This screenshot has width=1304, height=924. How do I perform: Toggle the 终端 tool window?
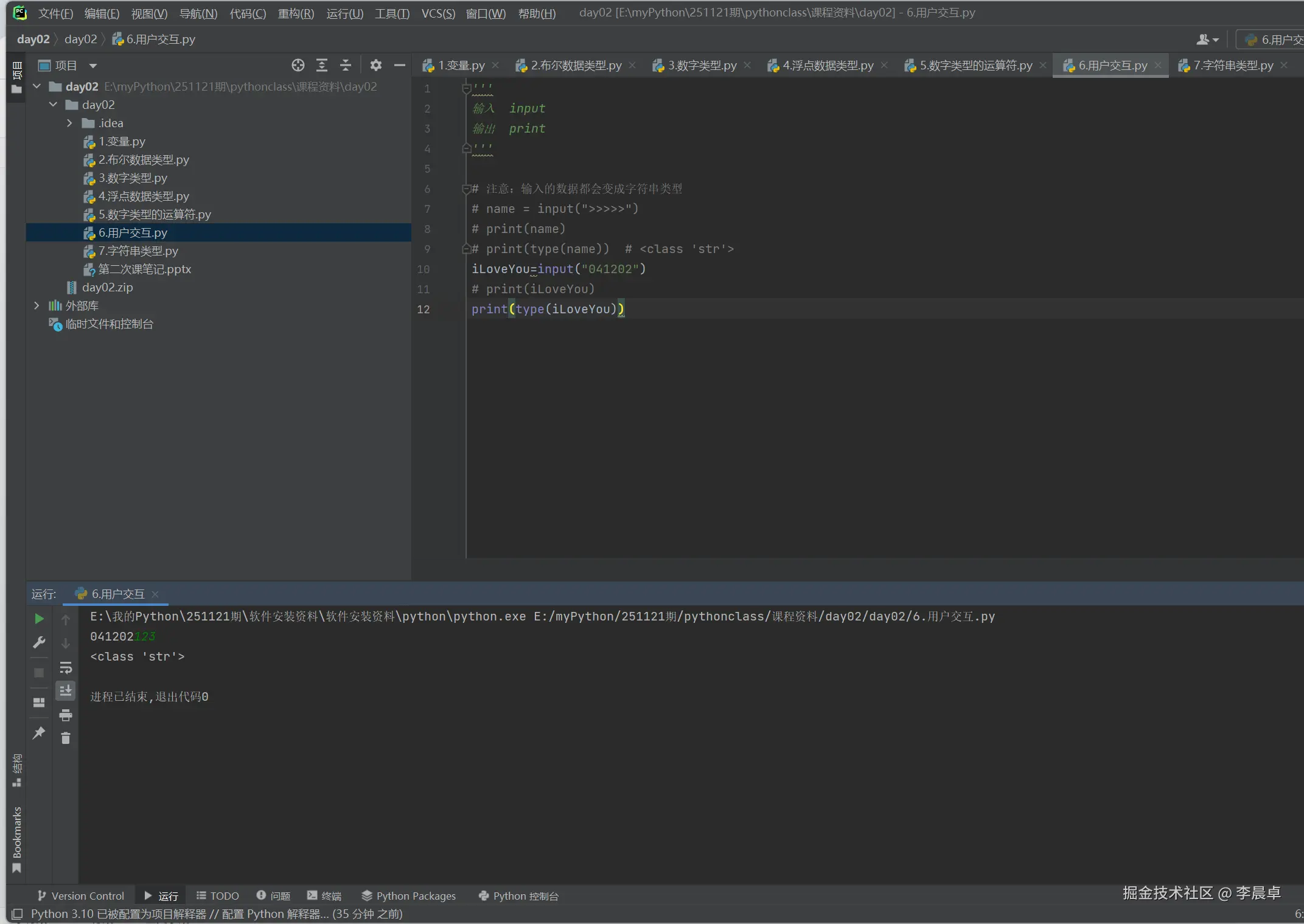point(324,895)
